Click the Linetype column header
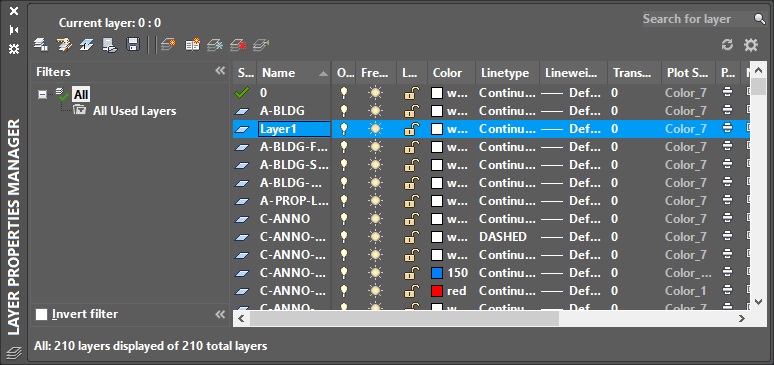Screen dimensions: 774x365 pyautogui.click(x=507, y=73)
